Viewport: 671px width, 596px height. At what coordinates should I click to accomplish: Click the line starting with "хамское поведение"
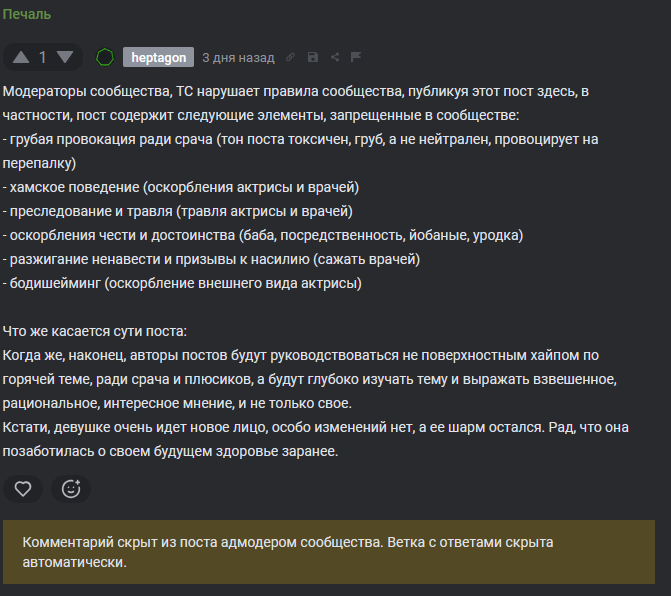pos(181,187)
